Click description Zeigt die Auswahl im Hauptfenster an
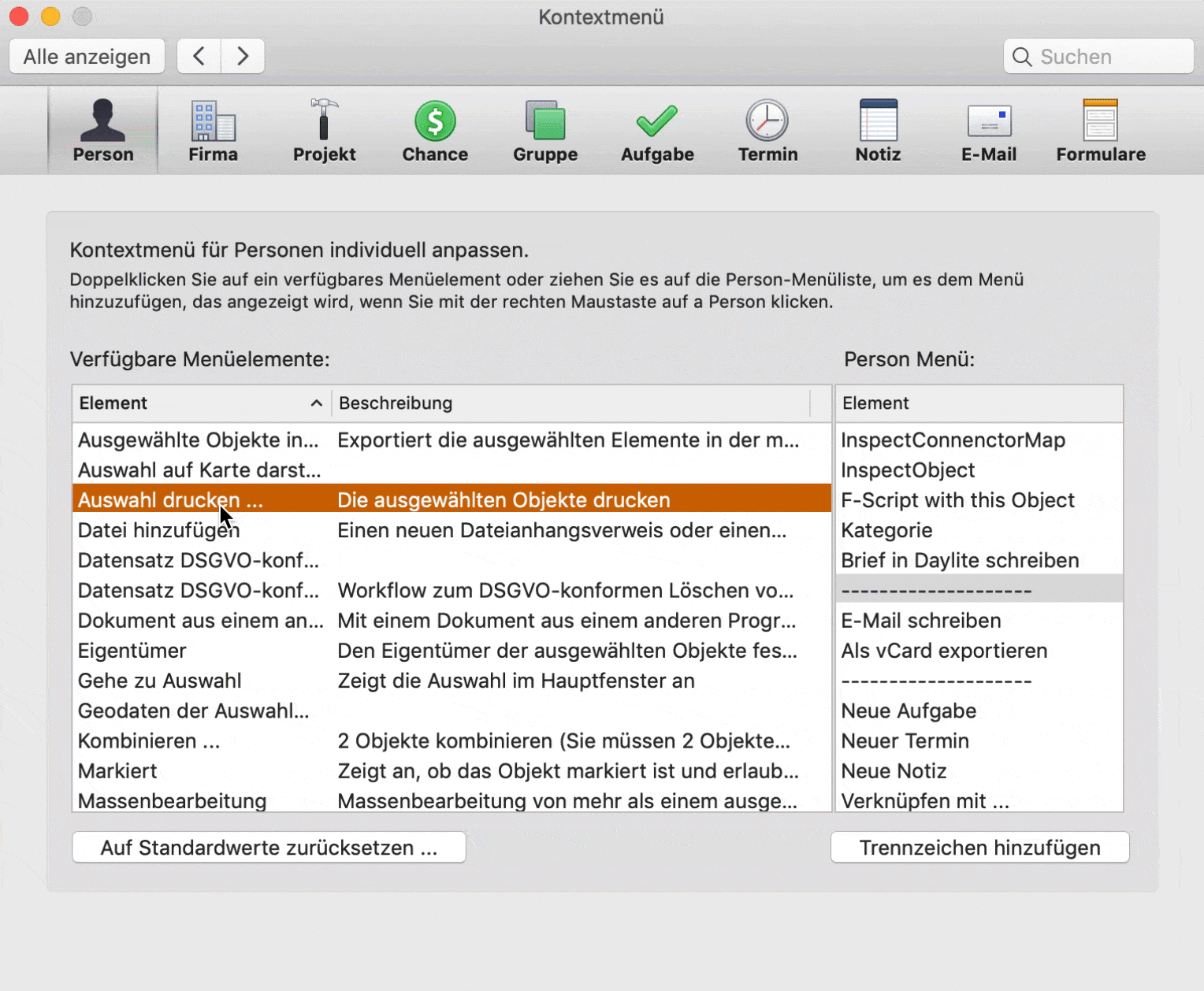 (x=516, y=681)
